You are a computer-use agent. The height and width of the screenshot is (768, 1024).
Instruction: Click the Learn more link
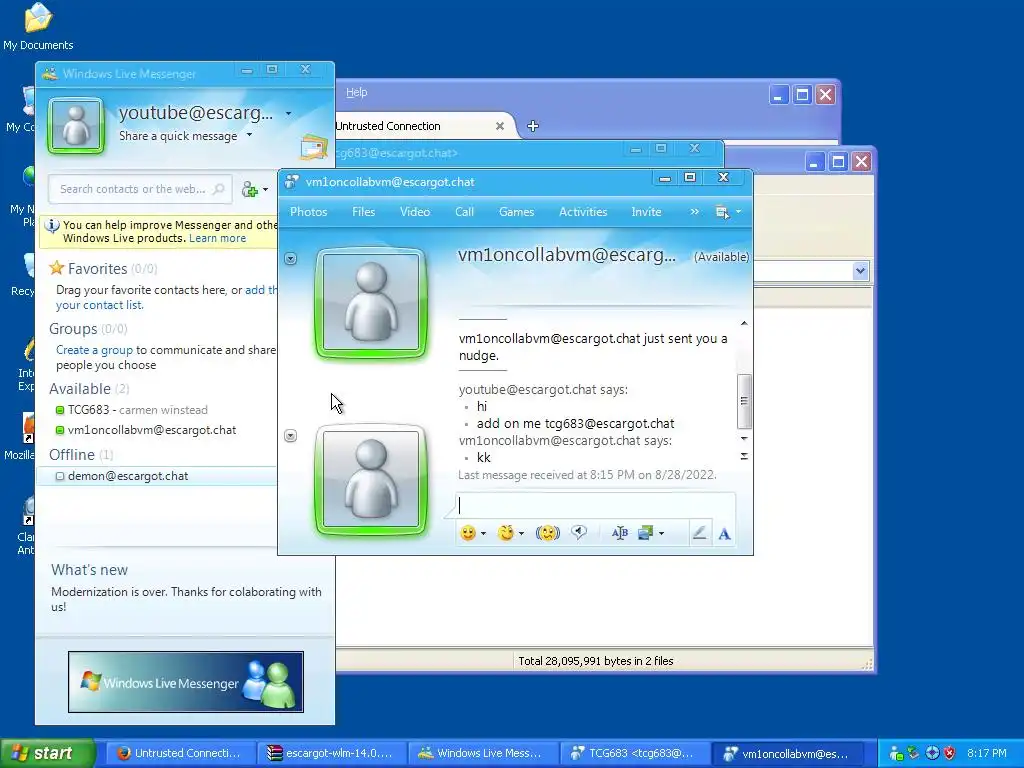click(x=217, y=238)
